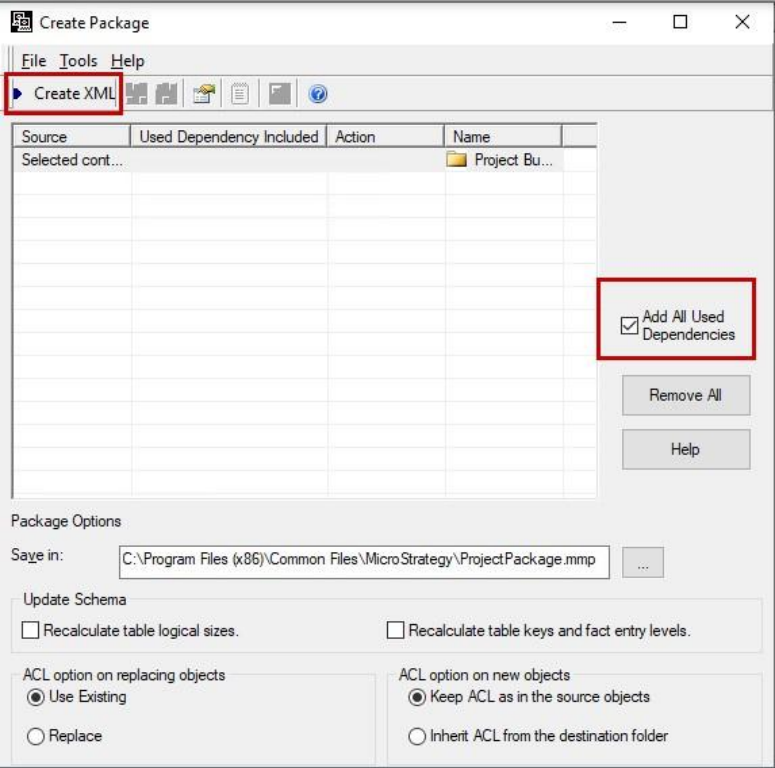Open the properties icon in the toolbar
The width and height of the screenshot is (775, 768).
(203, 94)
